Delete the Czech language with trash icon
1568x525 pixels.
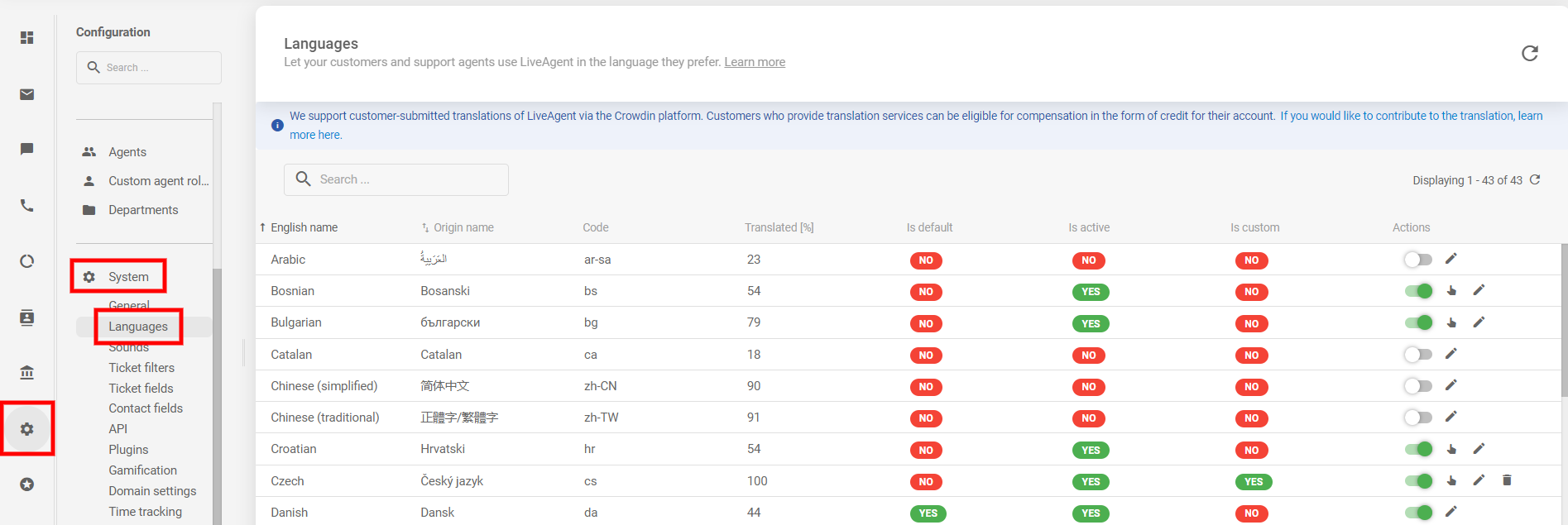(1507, 480)
